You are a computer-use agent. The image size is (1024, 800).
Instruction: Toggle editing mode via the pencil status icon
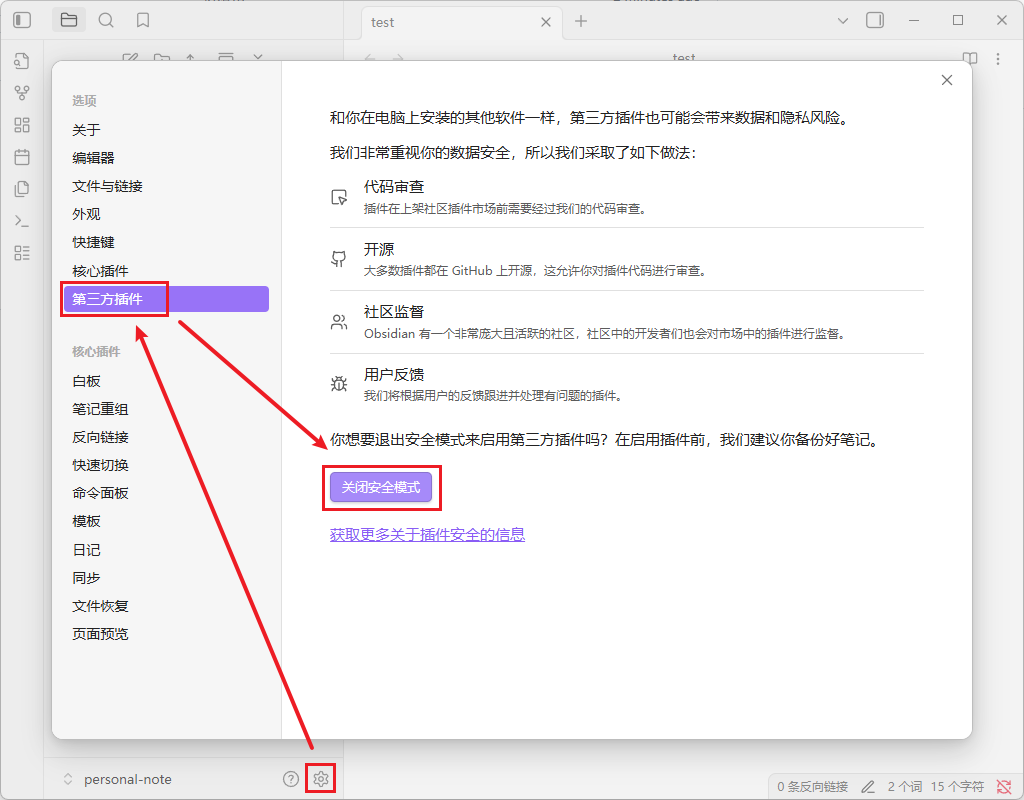866,786
